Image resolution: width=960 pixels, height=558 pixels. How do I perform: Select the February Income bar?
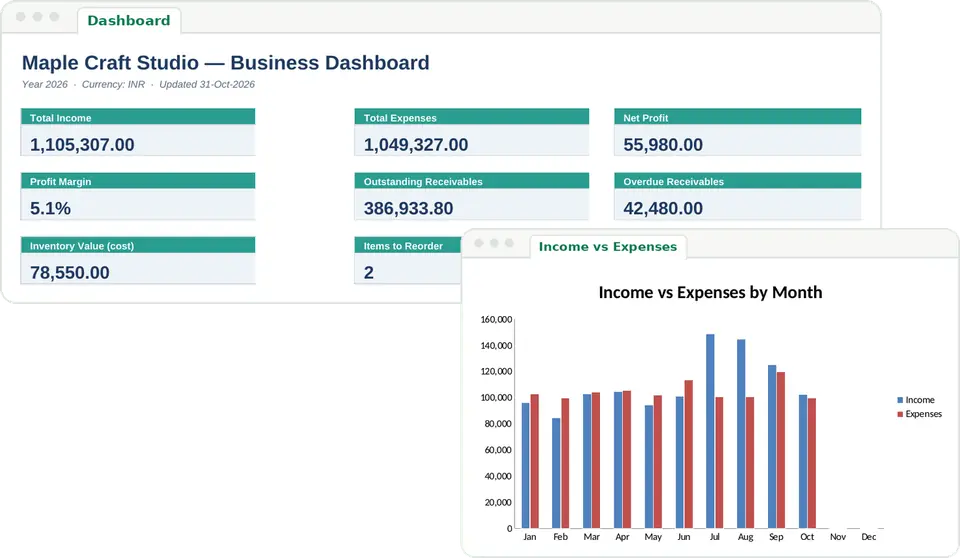(556, 473)
